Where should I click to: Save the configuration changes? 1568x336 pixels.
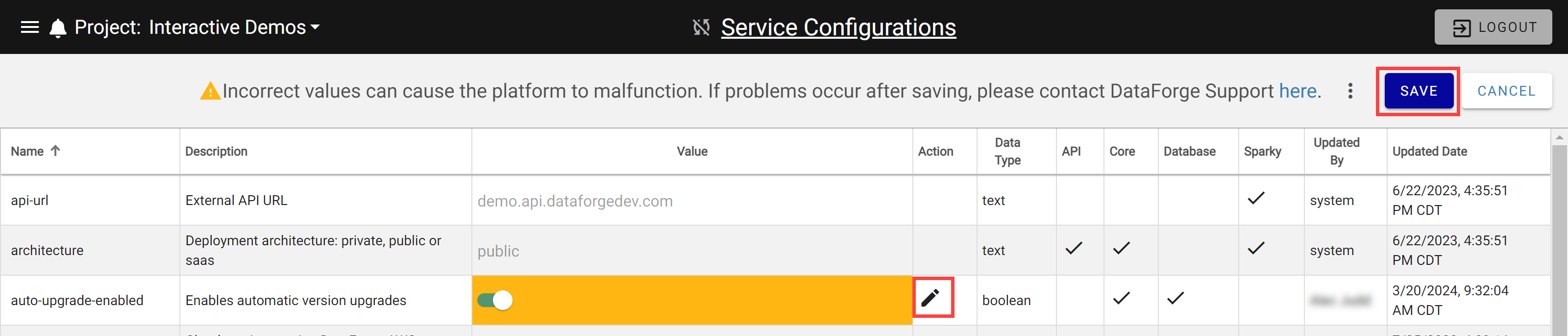1418,91
